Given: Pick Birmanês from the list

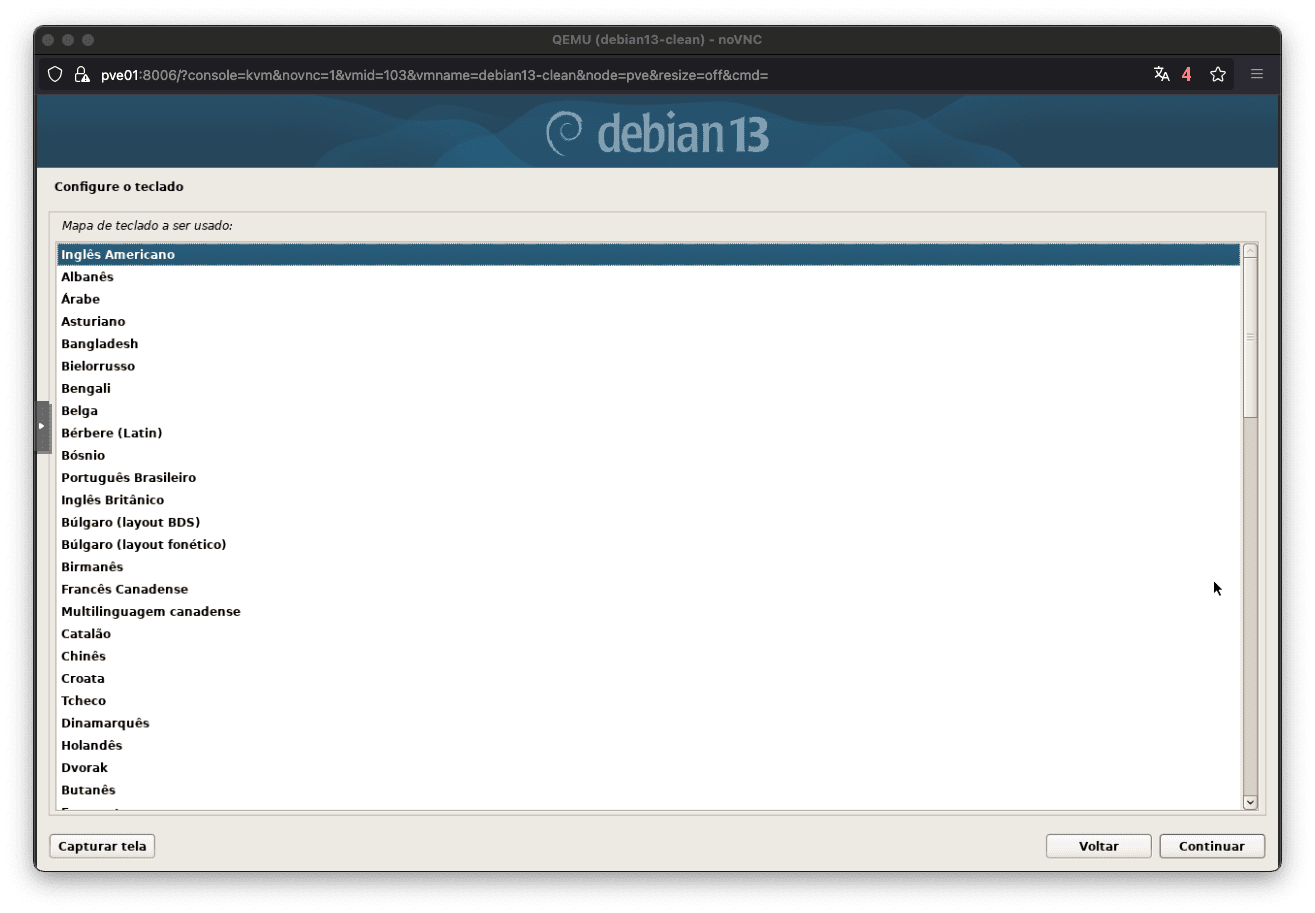Looking at the screenshot, I should click(648, 567).
